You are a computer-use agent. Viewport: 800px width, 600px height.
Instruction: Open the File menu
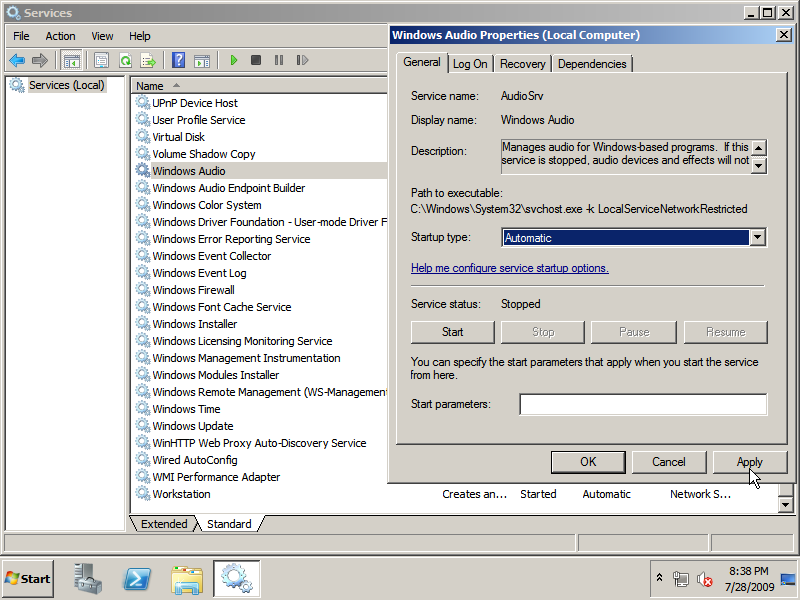point(21,36)
